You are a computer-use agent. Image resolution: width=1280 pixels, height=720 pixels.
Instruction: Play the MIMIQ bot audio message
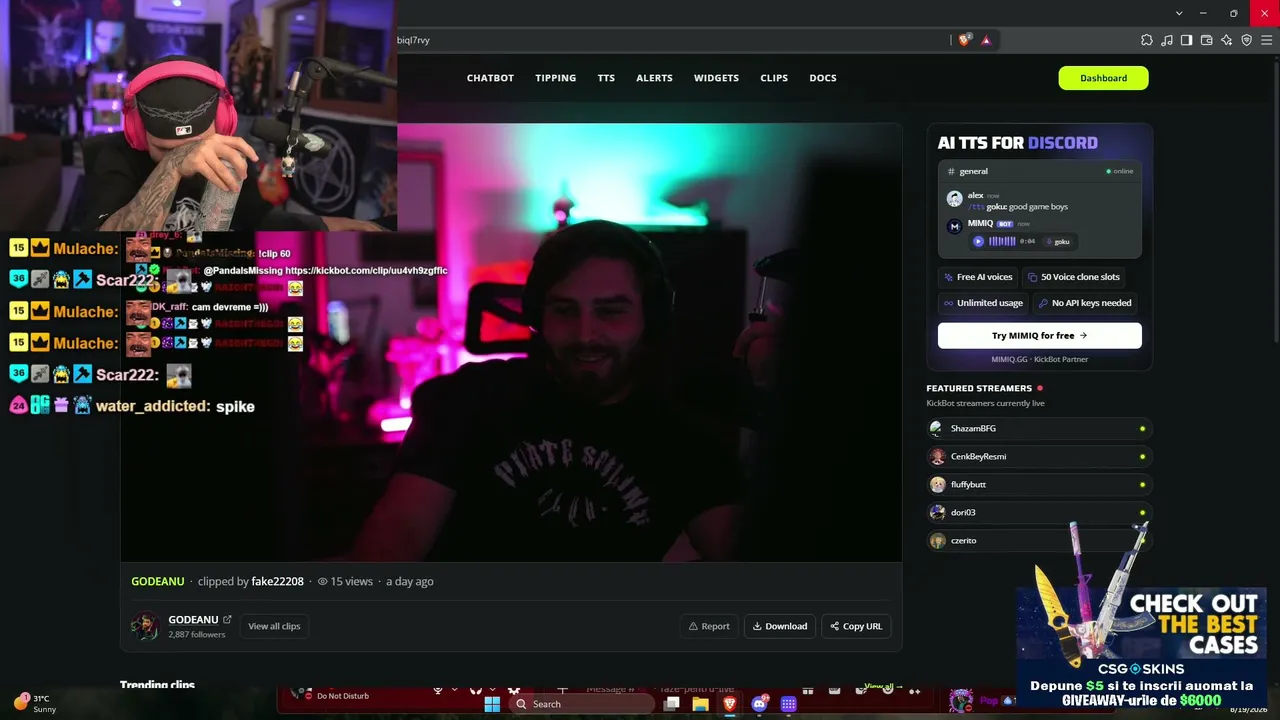[979, 241]
